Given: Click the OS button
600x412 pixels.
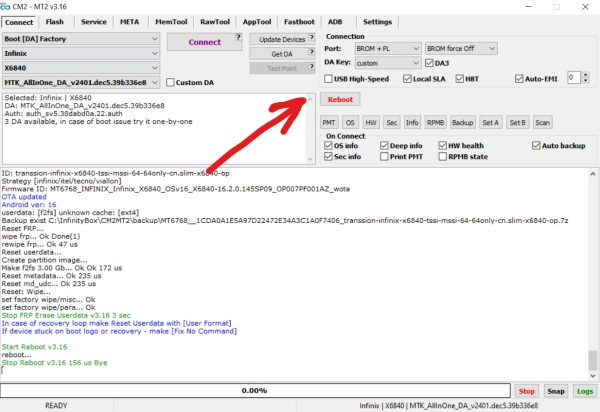Looking at the screenshot, I should pyautogui.click(x=350, y=123).
